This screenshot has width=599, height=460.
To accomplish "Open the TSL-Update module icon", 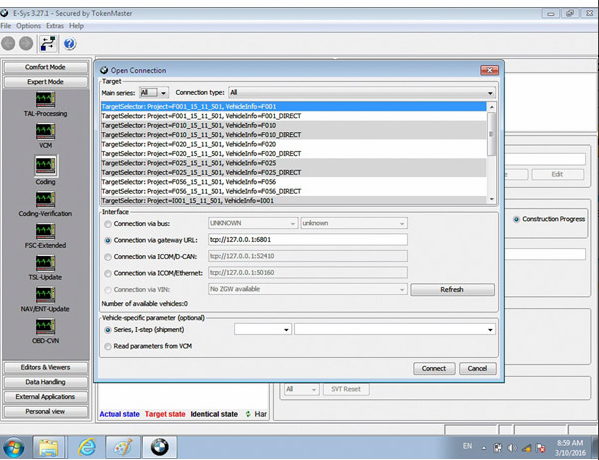I will click(45, 263).
